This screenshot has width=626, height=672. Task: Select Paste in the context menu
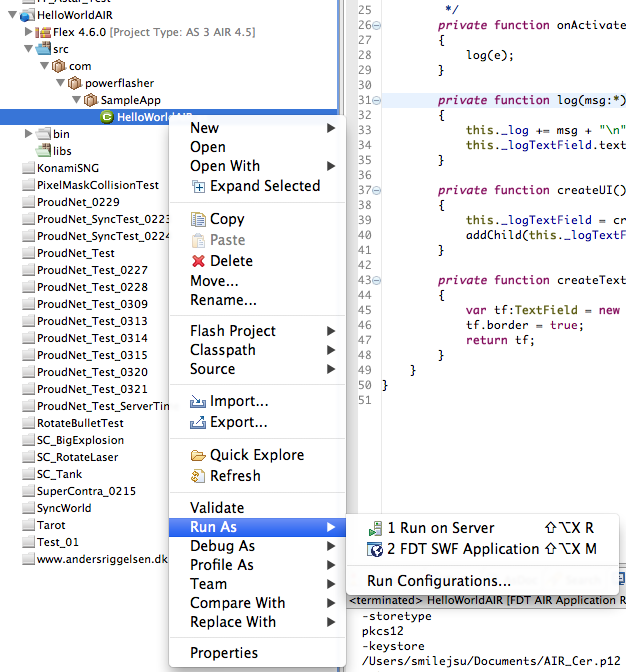click(x=258, y=240)
